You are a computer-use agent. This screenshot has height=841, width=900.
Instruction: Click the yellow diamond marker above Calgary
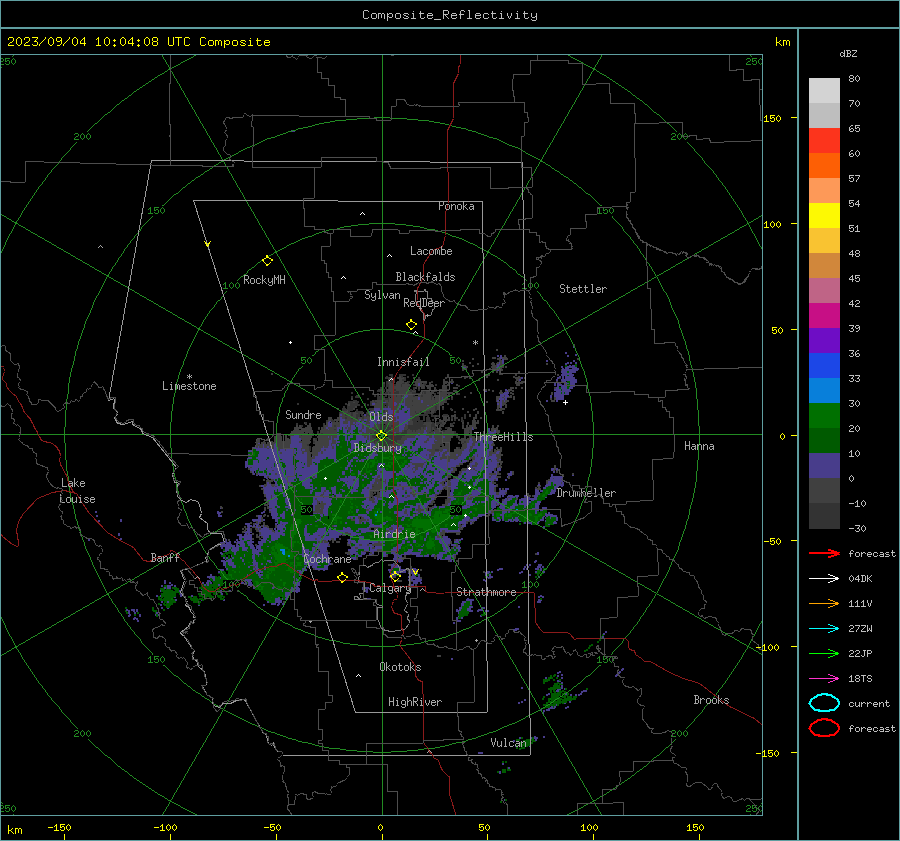point(395,576)
